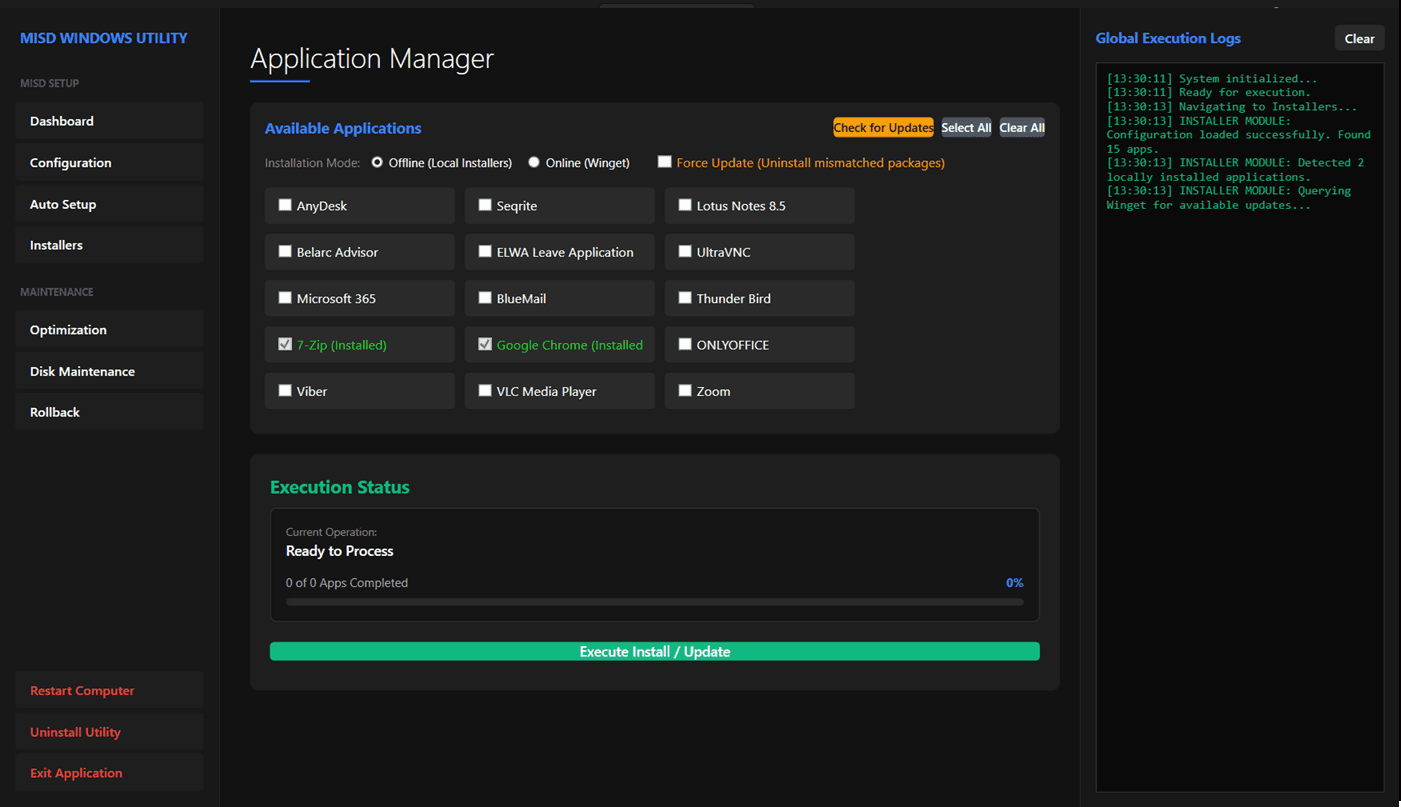This screenshot has height=807, width=1401.
Task: Click Exit Application
Action: click(x=109, y=773)
